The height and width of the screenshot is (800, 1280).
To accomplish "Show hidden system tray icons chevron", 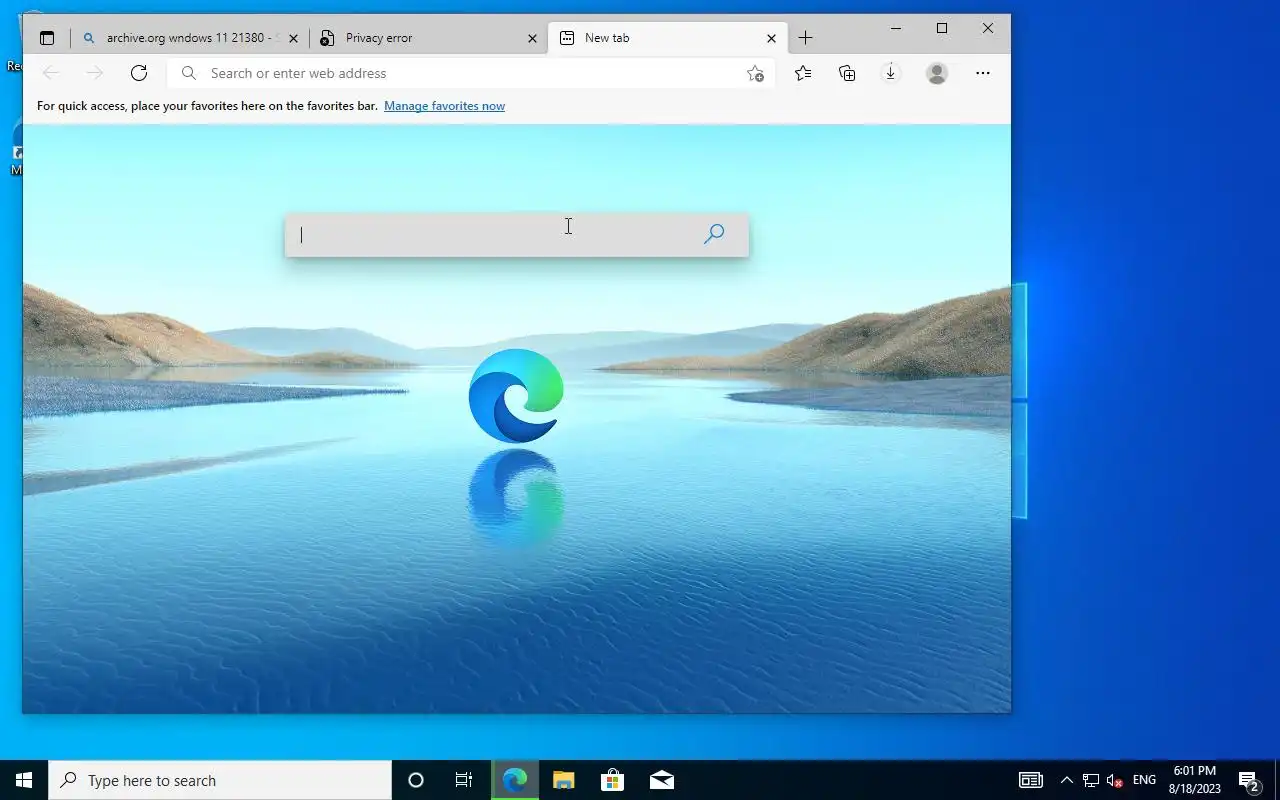I will point(1066,780).
